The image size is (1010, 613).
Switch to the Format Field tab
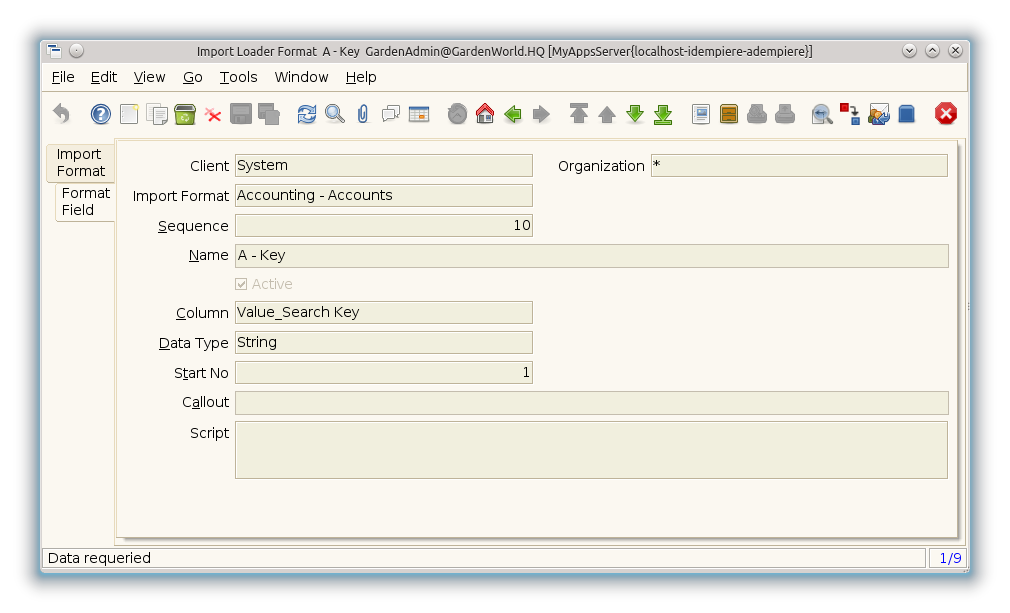pyautogui.click(x=85, y=202)
